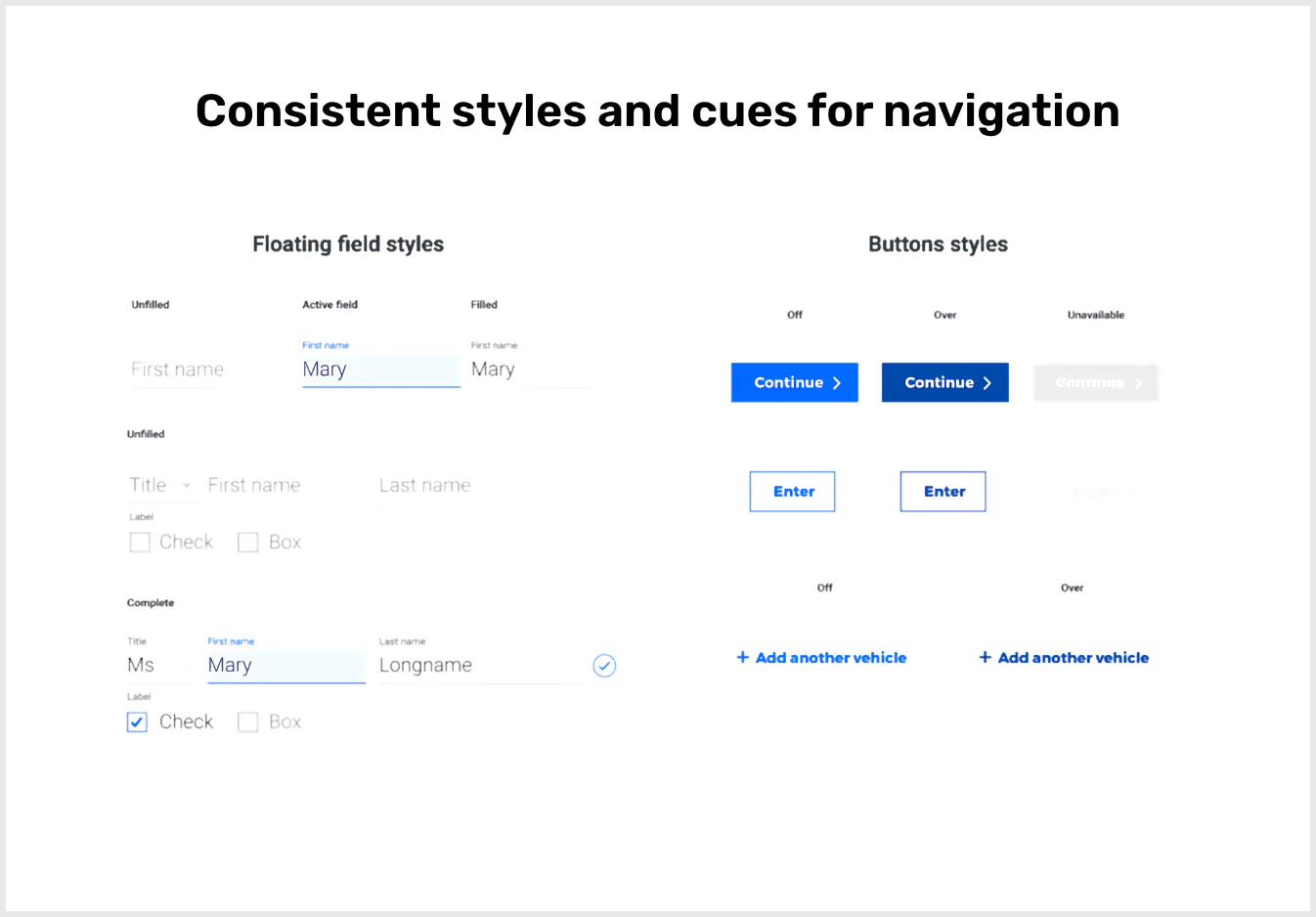Click the Longname last name field
Image resolution: width=1316 pixels, height=917 pixels.
point(481,666)
